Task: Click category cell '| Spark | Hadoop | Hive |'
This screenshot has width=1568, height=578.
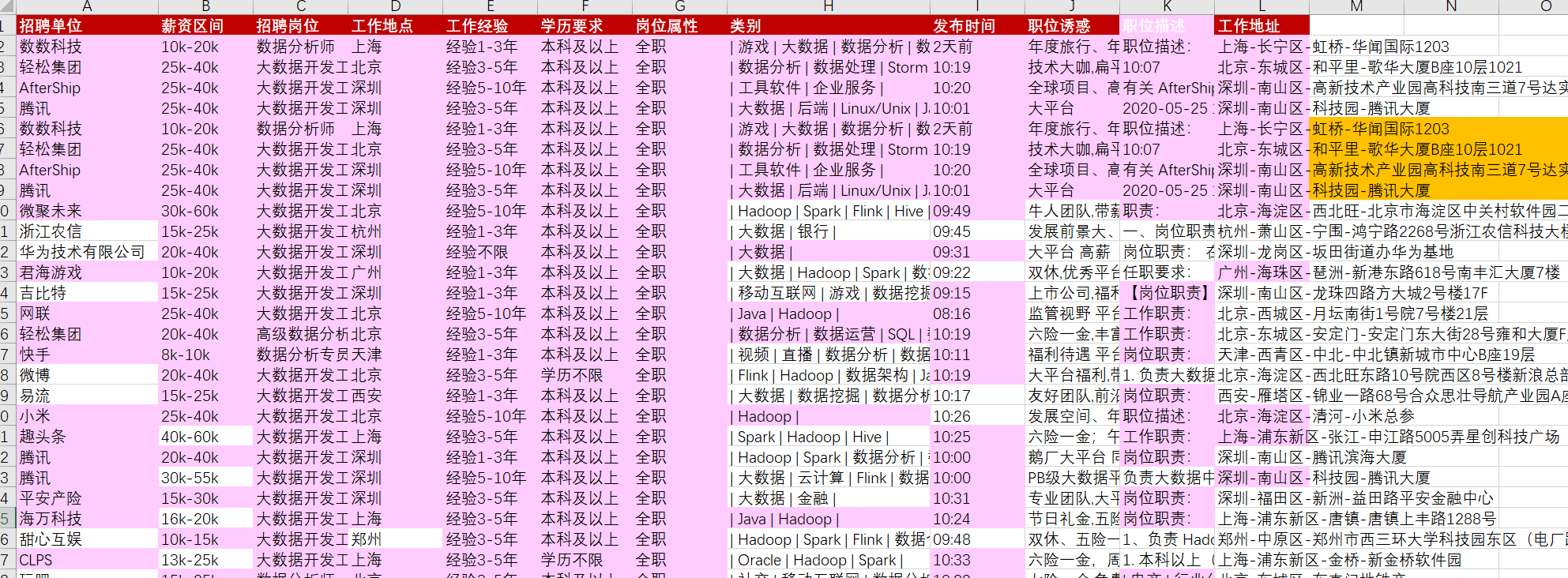Action: (x=828, y=437)
